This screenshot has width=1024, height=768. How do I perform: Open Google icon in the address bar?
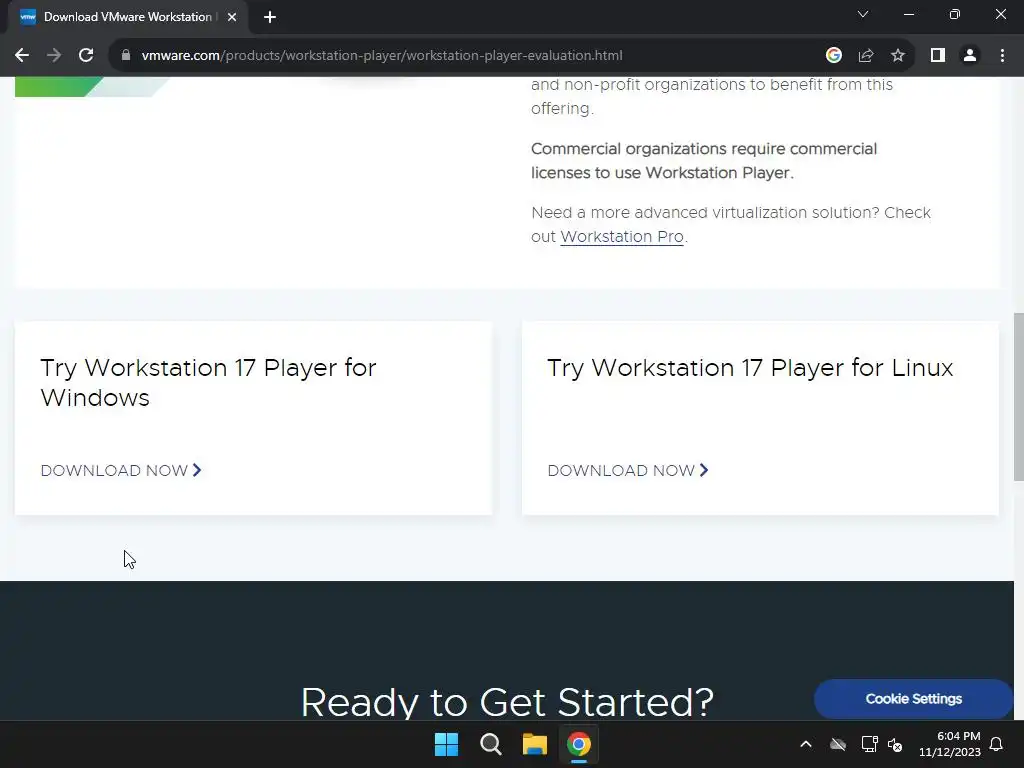pyautogui.click(x=833, y=56)
